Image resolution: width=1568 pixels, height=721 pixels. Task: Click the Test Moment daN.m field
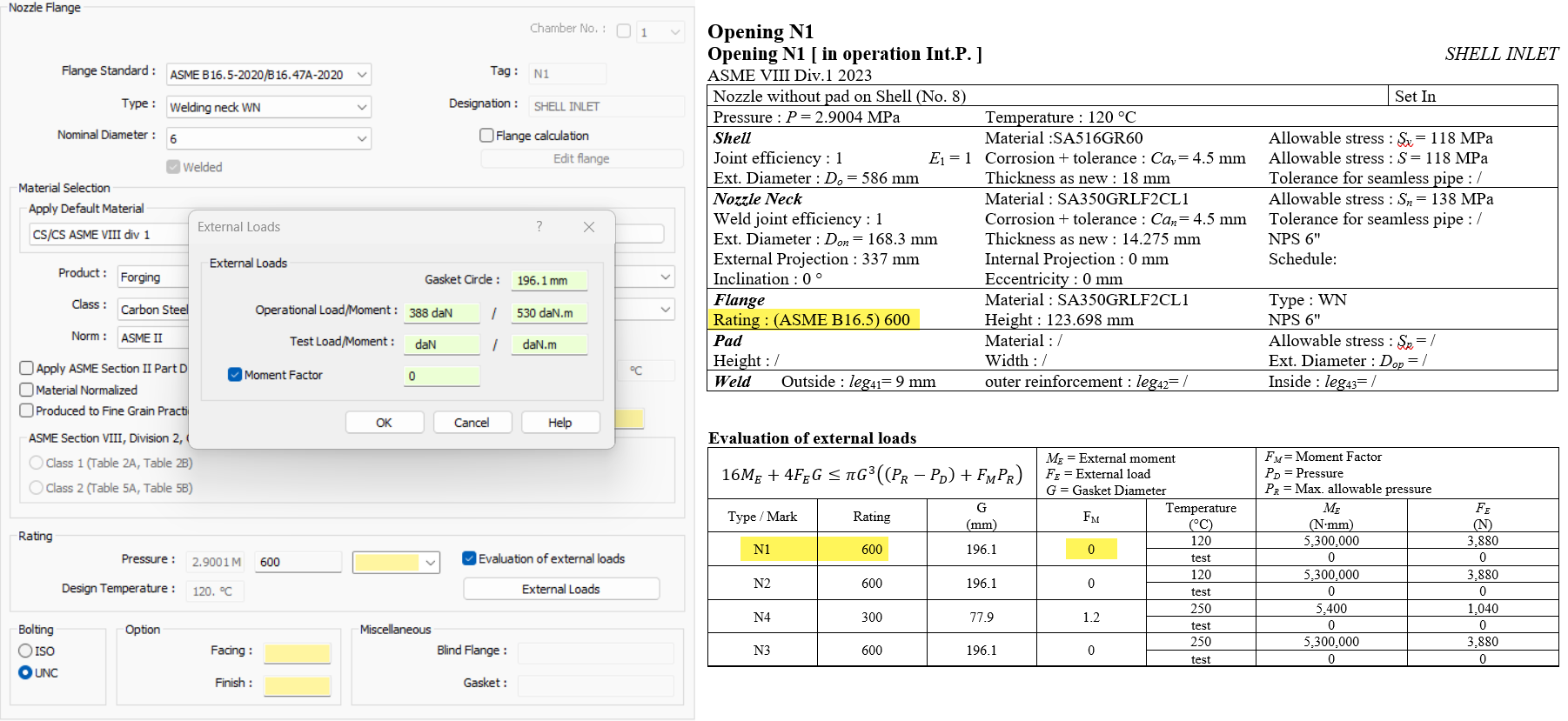[549, 344]
